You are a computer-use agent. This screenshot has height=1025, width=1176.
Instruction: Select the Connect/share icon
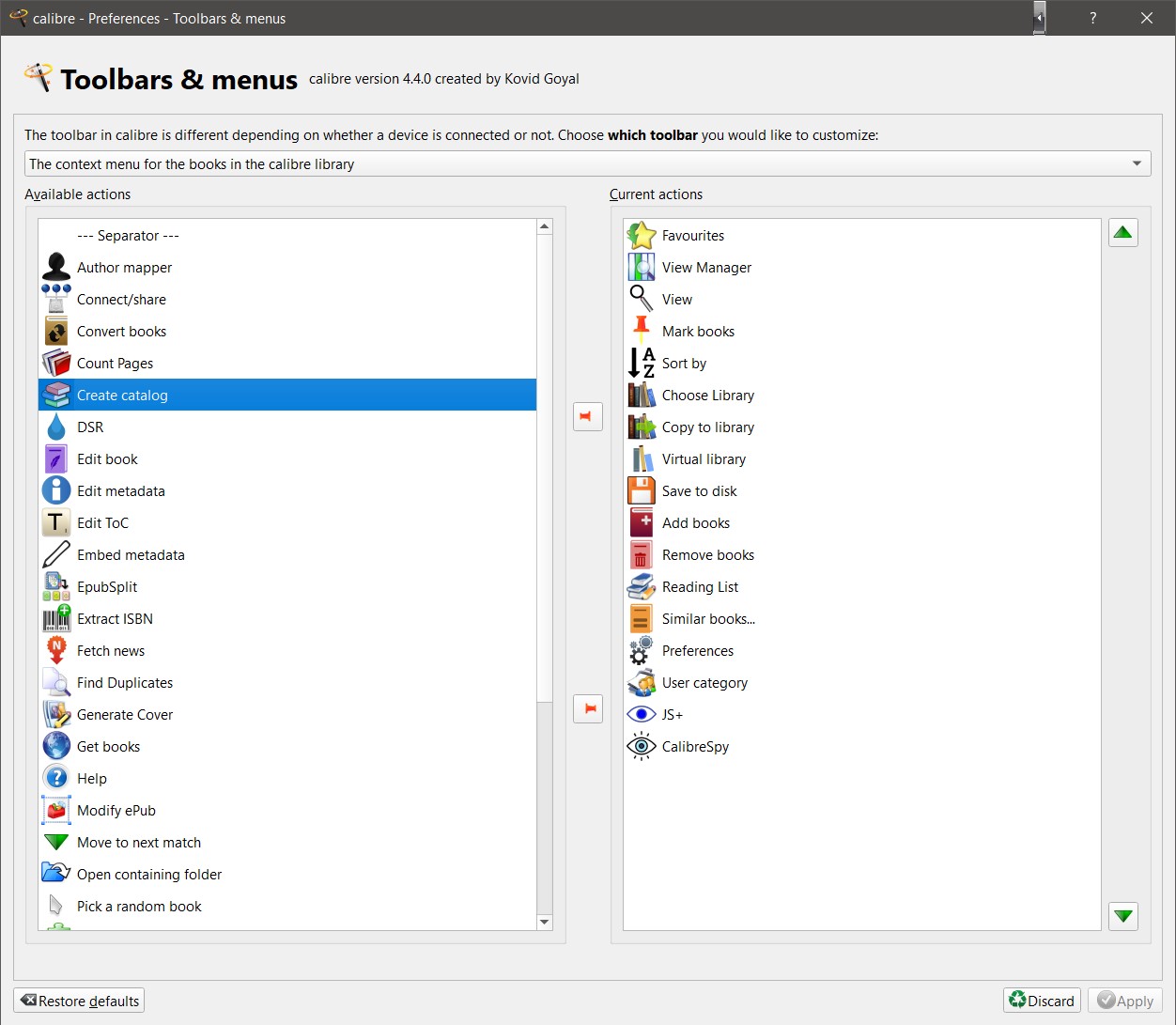[x=56, y=299]
